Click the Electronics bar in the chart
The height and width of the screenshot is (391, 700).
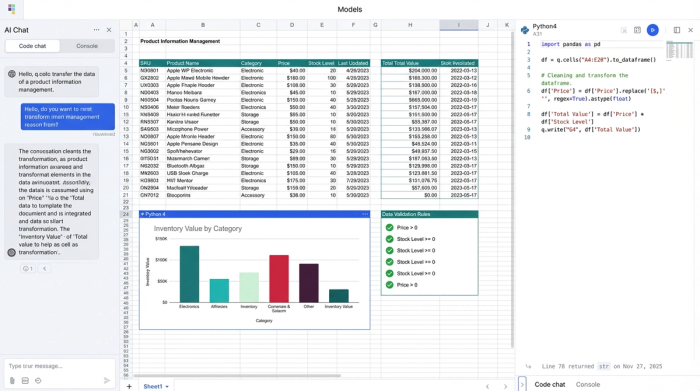pyautogui.click(x=189, y=274)
